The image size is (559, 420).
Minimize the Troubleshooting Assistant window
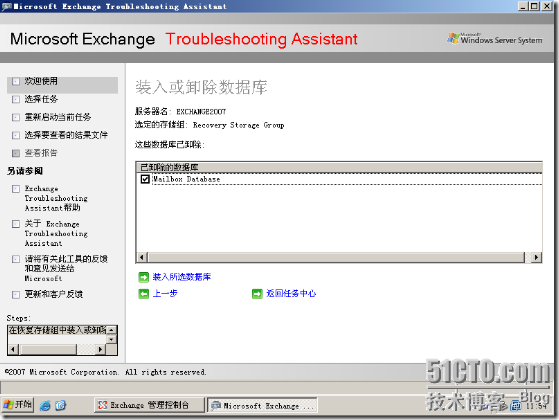click(x=523, y=6)
